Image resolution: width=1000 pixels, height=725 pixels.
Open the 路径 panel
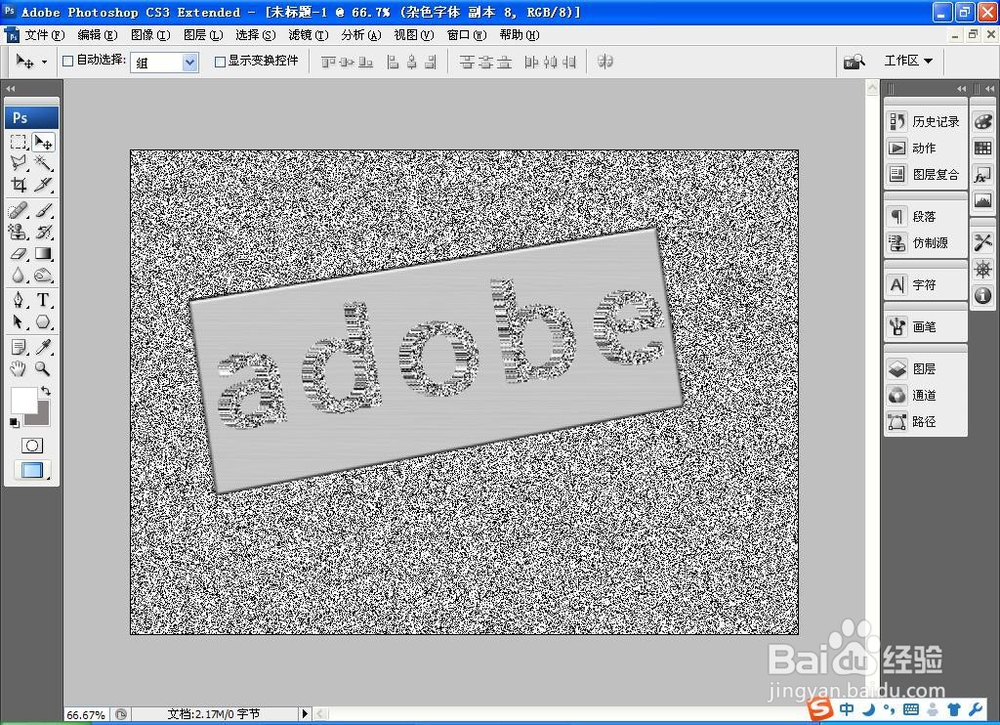925,421
